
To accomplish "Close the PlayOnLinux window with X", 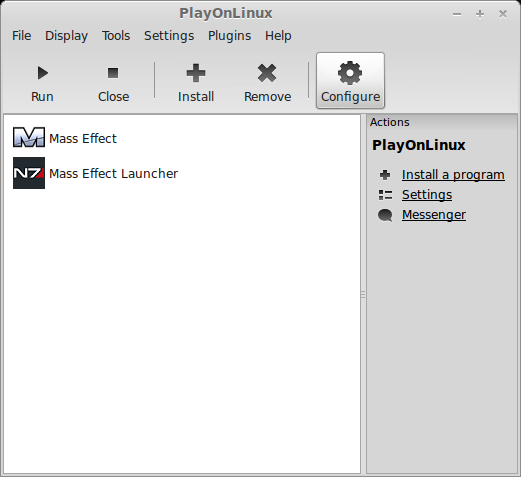I will click(503, 14).
